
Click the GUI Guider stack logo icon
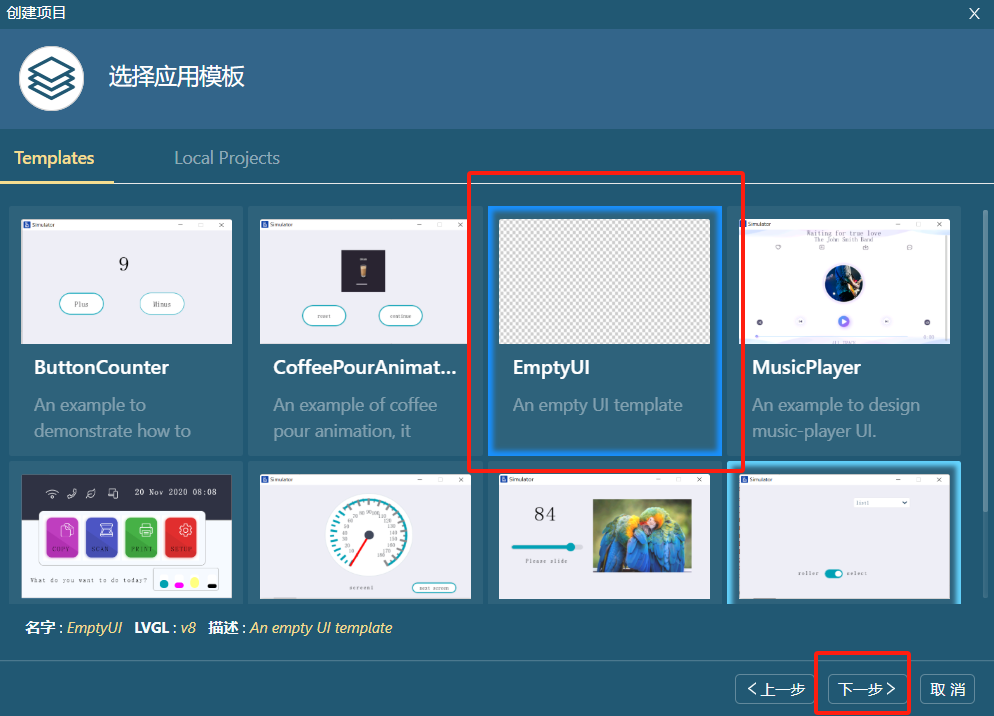(51, 78)
